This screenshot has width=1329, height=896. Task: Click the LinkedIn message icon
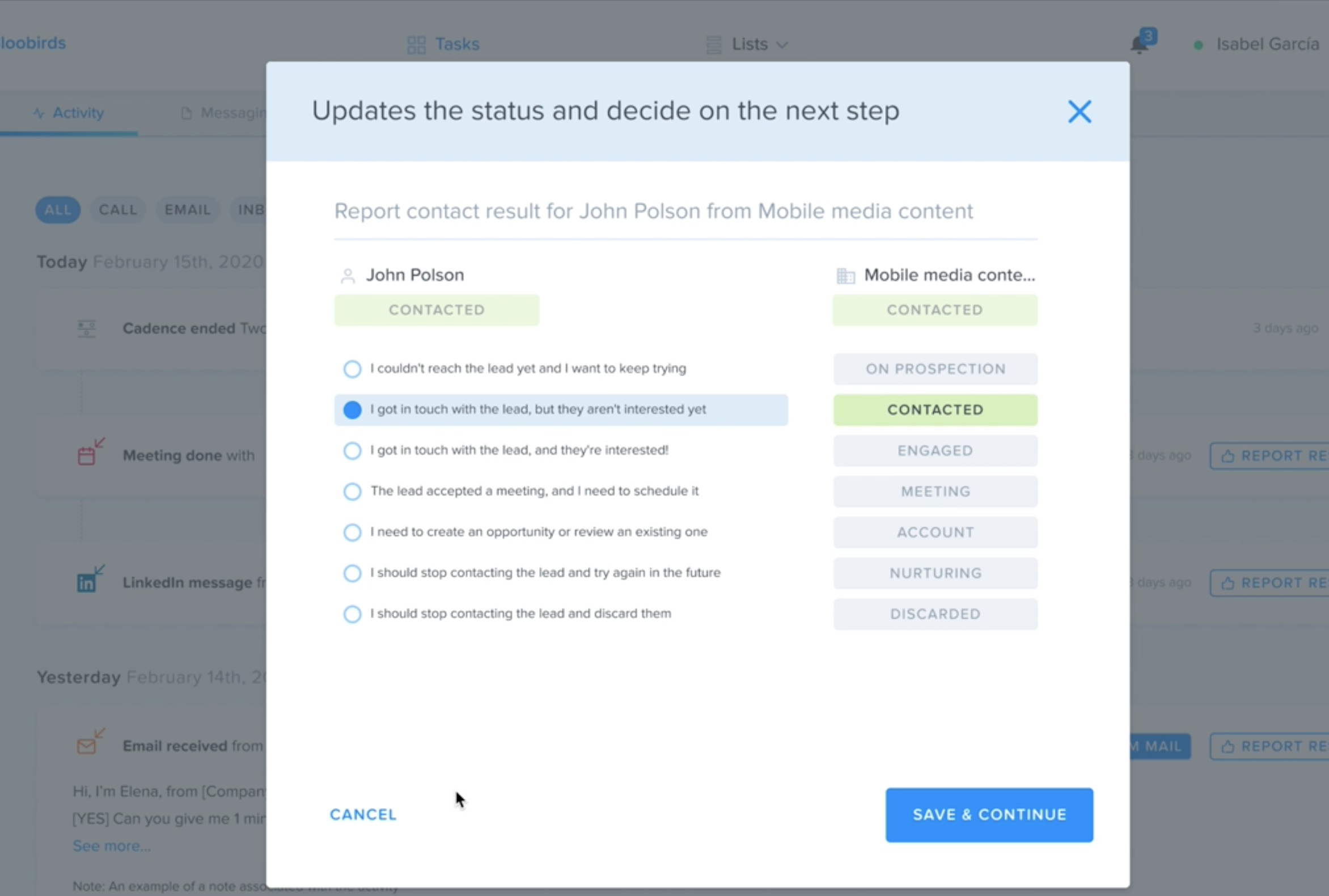(x=90, y=580)
